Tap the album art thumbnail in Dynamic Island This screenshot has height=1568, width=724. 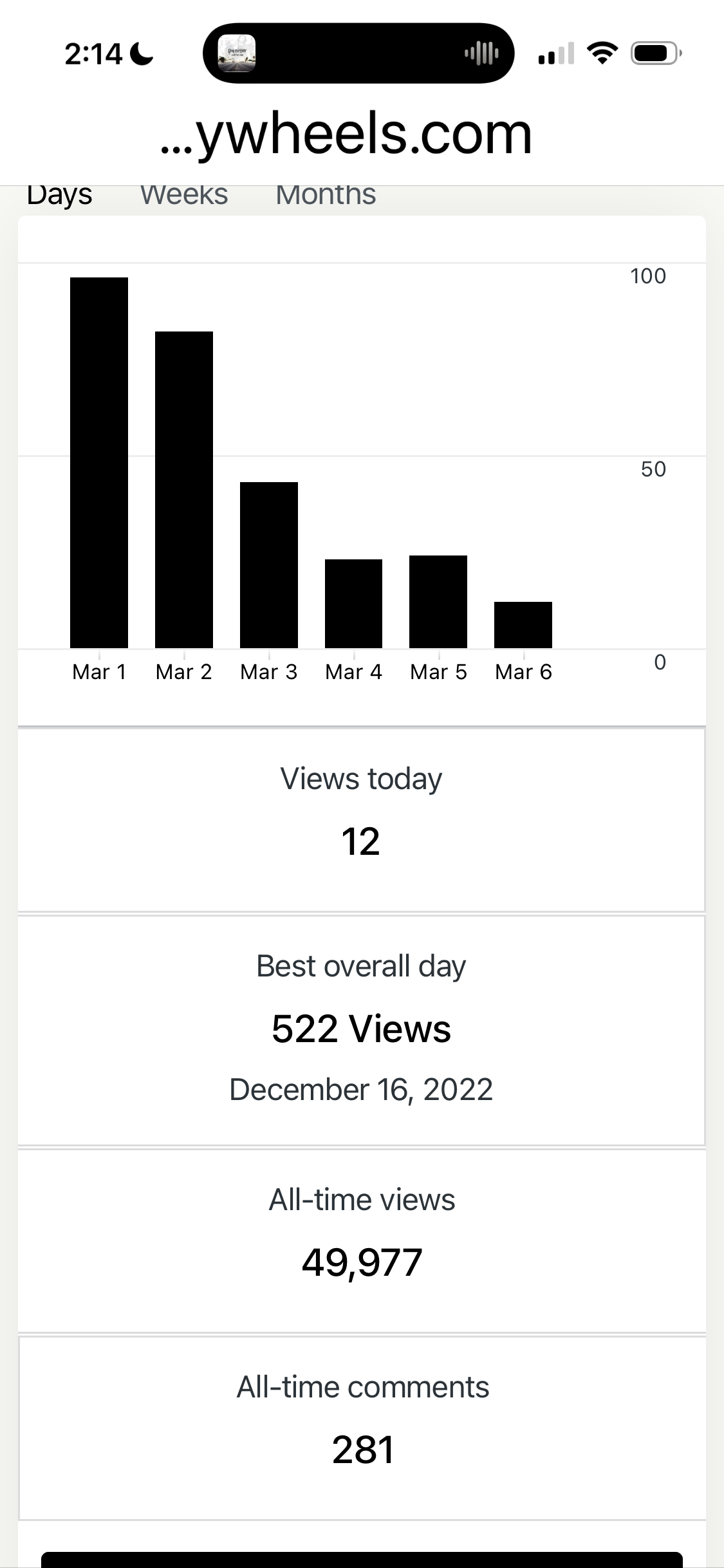(x=237, y=53)
